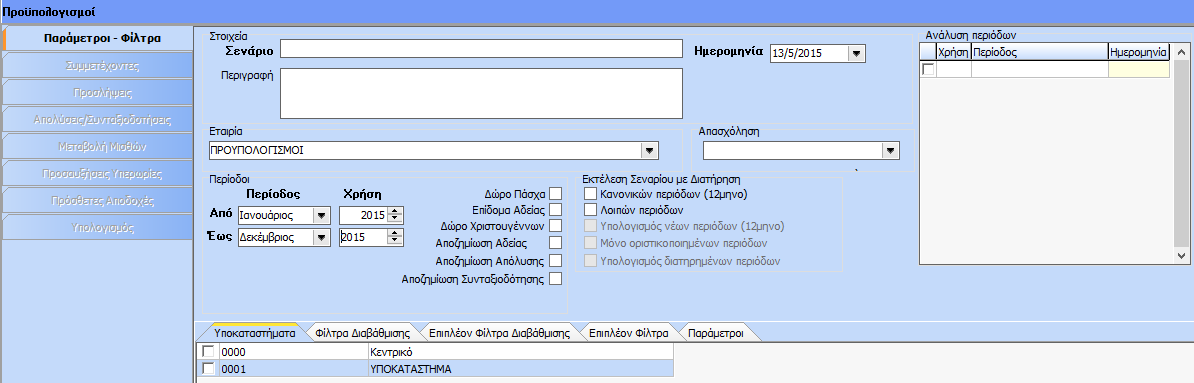Viewport: 1194px width, 383px height.
Task: Enable the Δώρο Πάσχα checkbox
Action: pos(556,193)
